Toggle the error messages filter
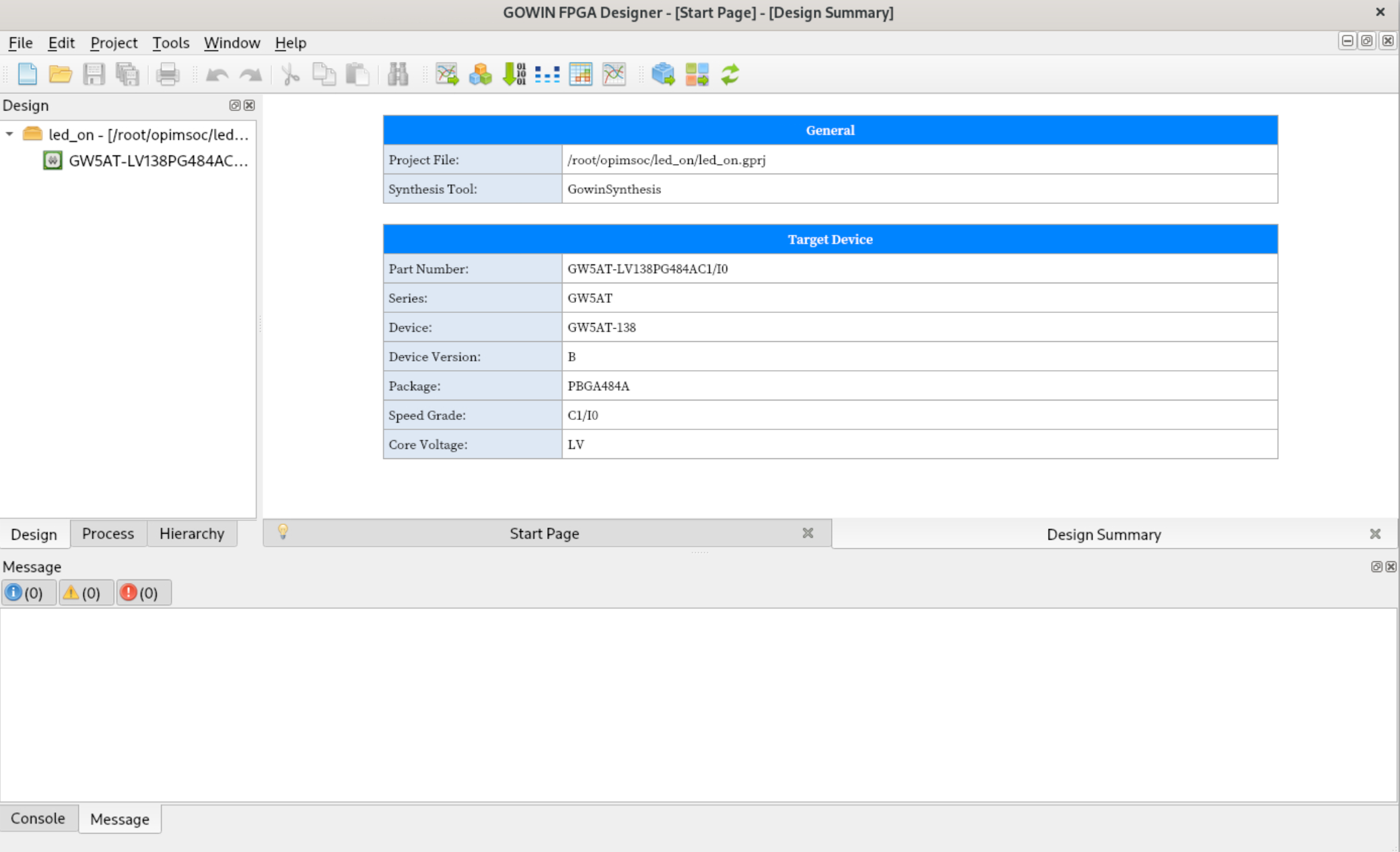The image size is (1400, 852). pyautogui.click(x=143, y=593)
